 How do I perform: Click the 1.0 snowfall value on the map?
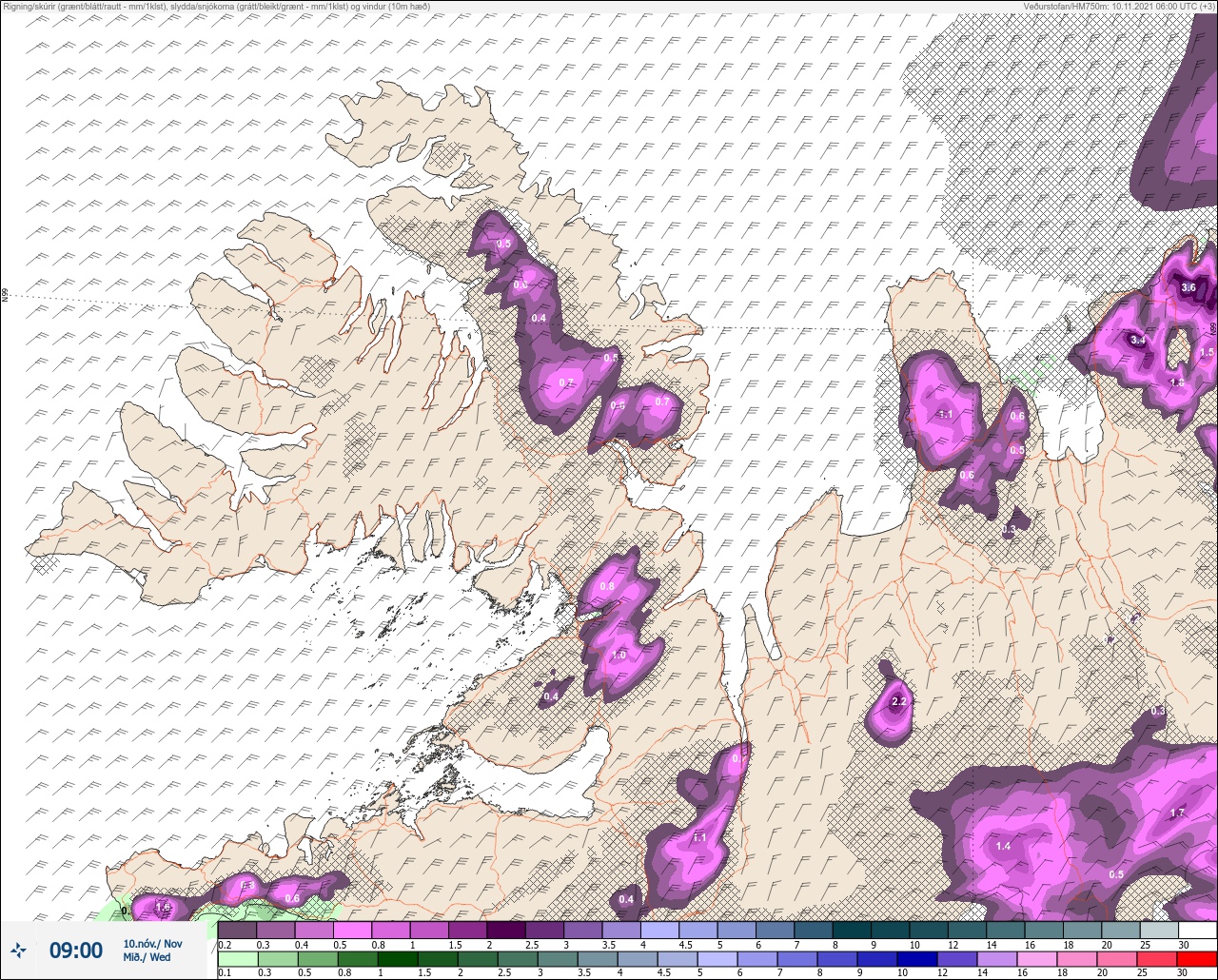619,655
